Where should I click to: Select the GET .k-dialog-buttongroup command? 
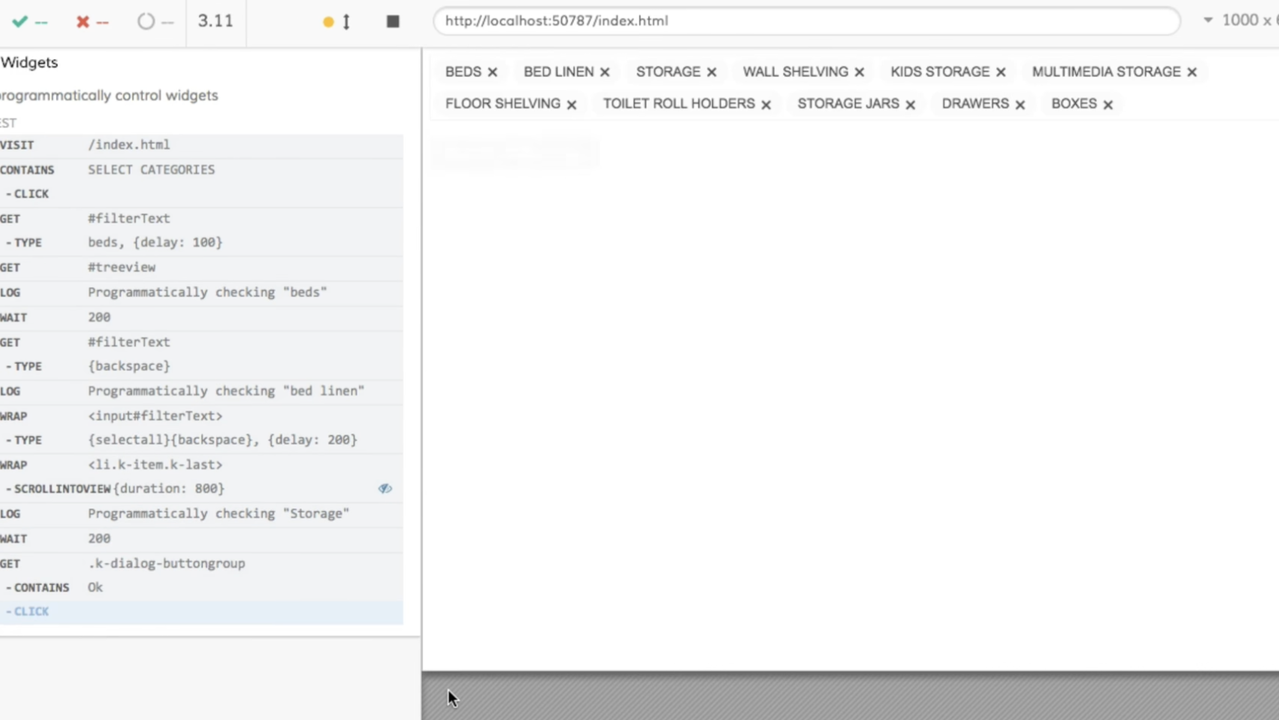pos(200,563)
